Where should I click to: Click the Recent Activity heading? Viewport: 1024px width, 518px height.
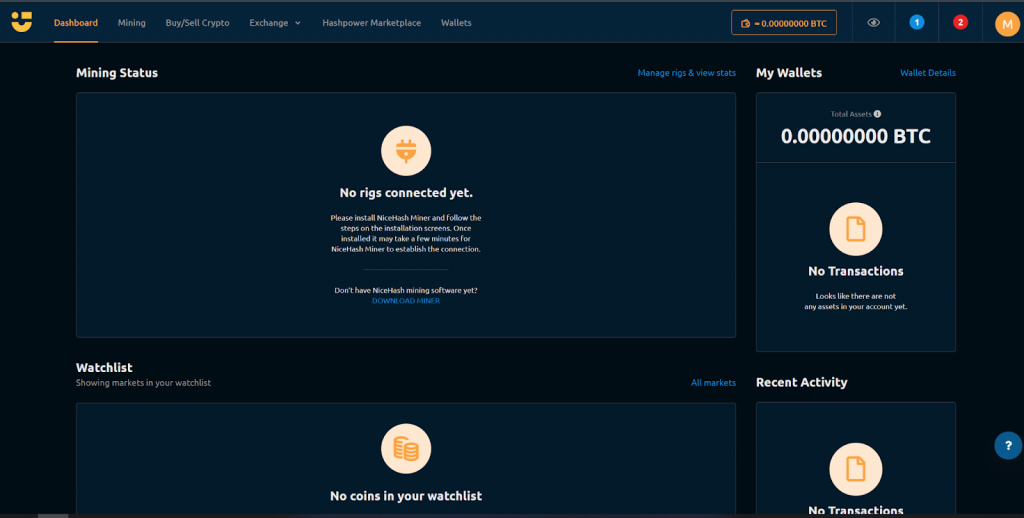pos(801,383)
